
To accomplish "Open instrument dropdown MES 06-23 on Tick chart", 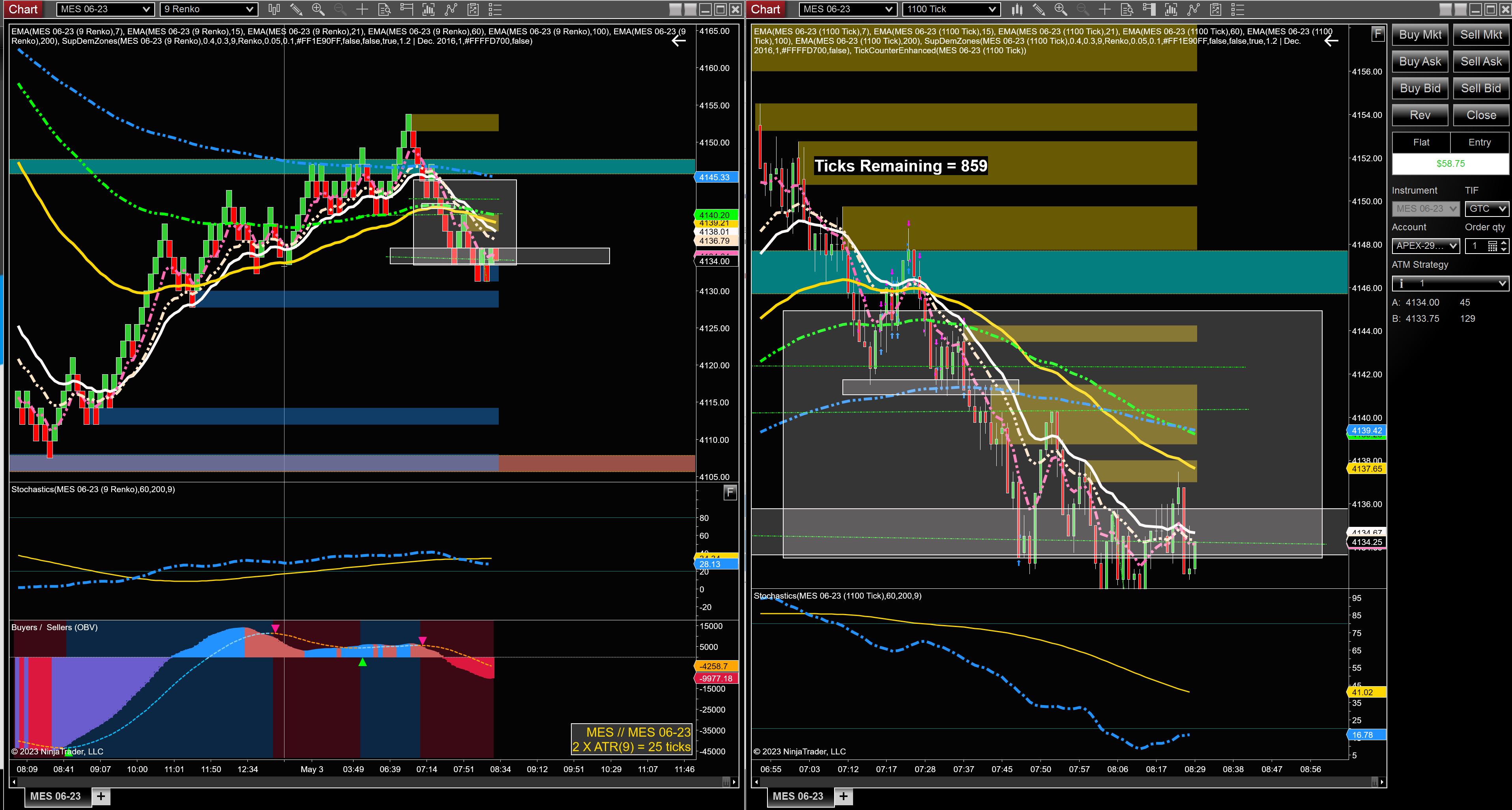I will click(x=848, y=9).
